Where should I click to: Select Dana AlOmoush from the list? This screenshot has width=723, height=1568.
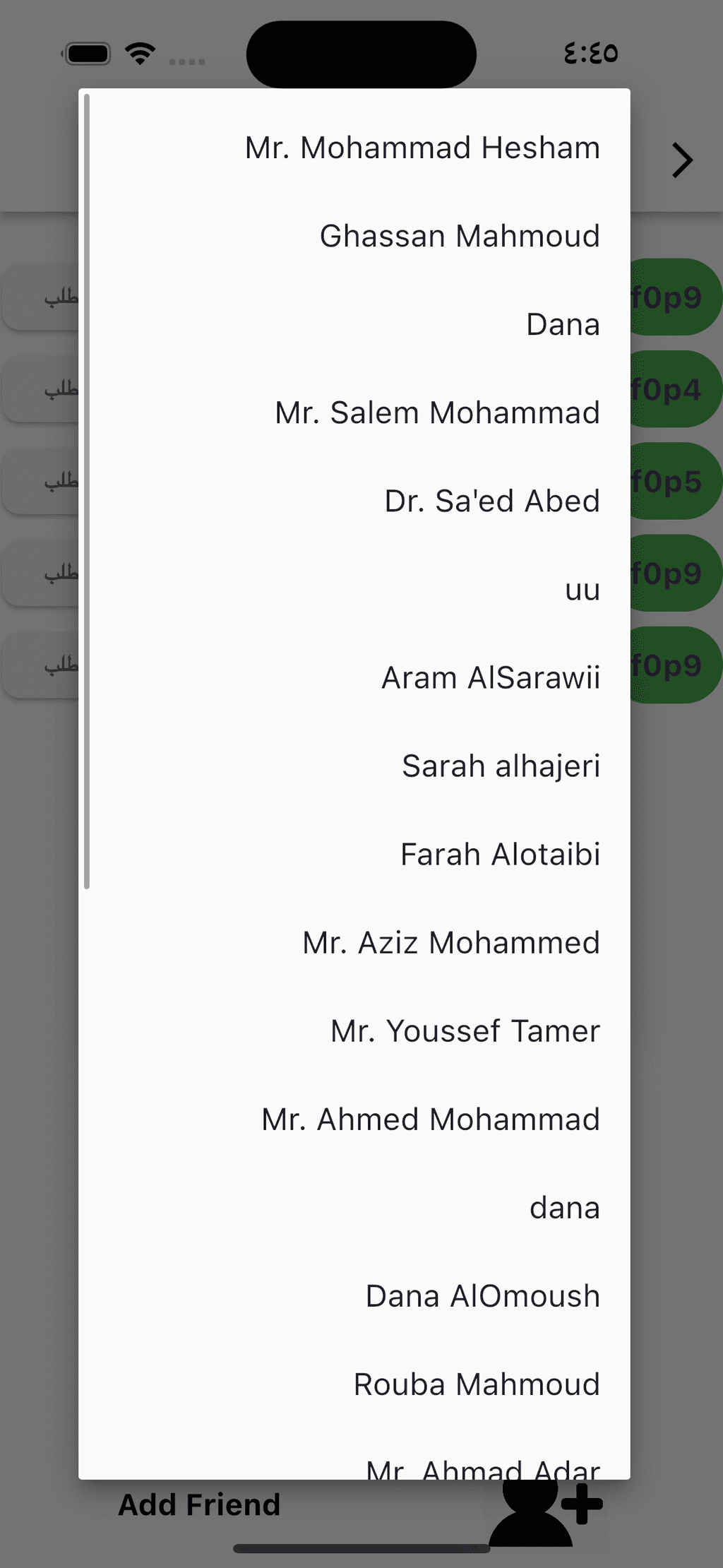[482, 1296]
